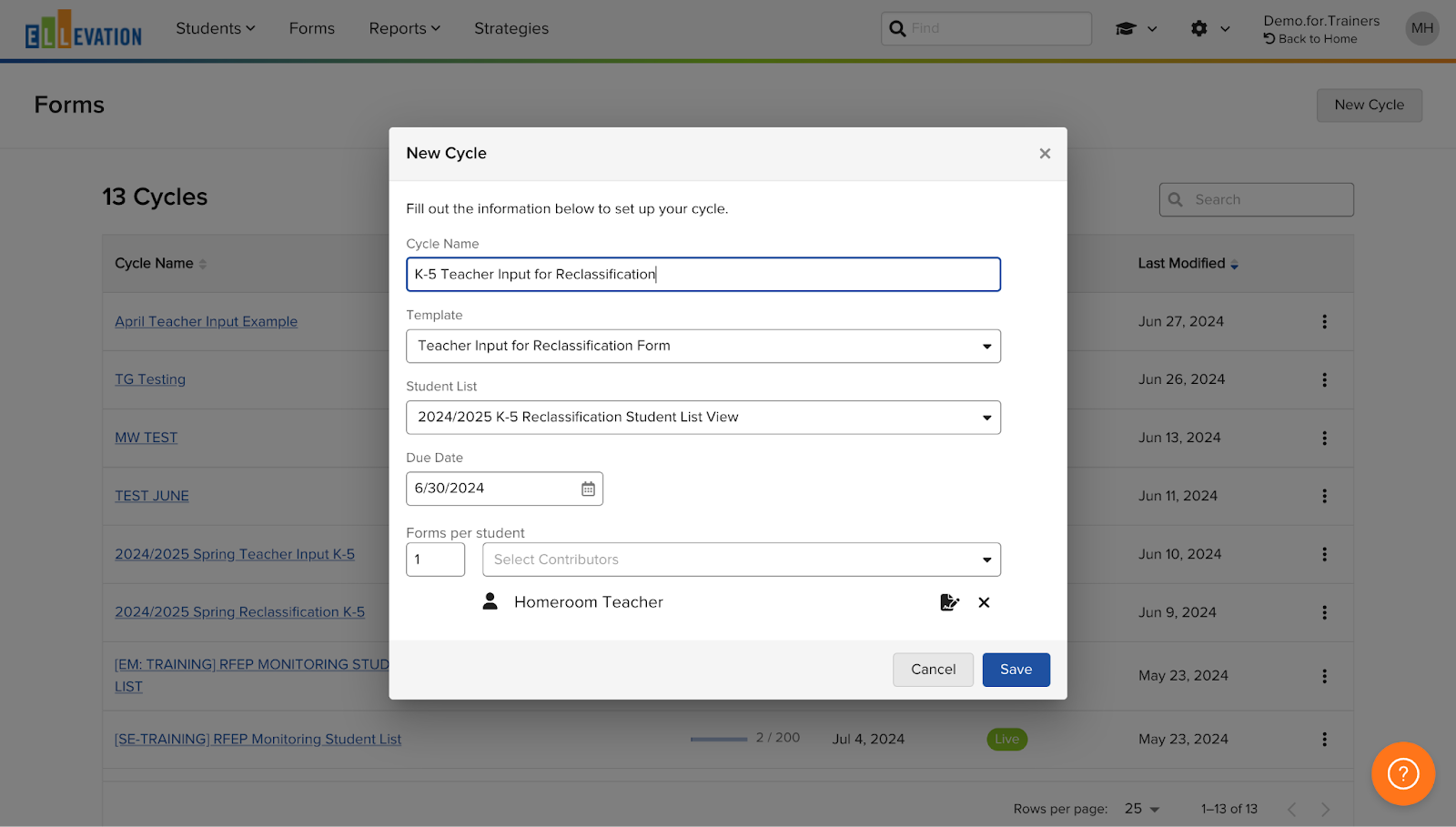Click the magnifier icon in Find box
The image size is (1456, 827).
click(x=897, y=28)
